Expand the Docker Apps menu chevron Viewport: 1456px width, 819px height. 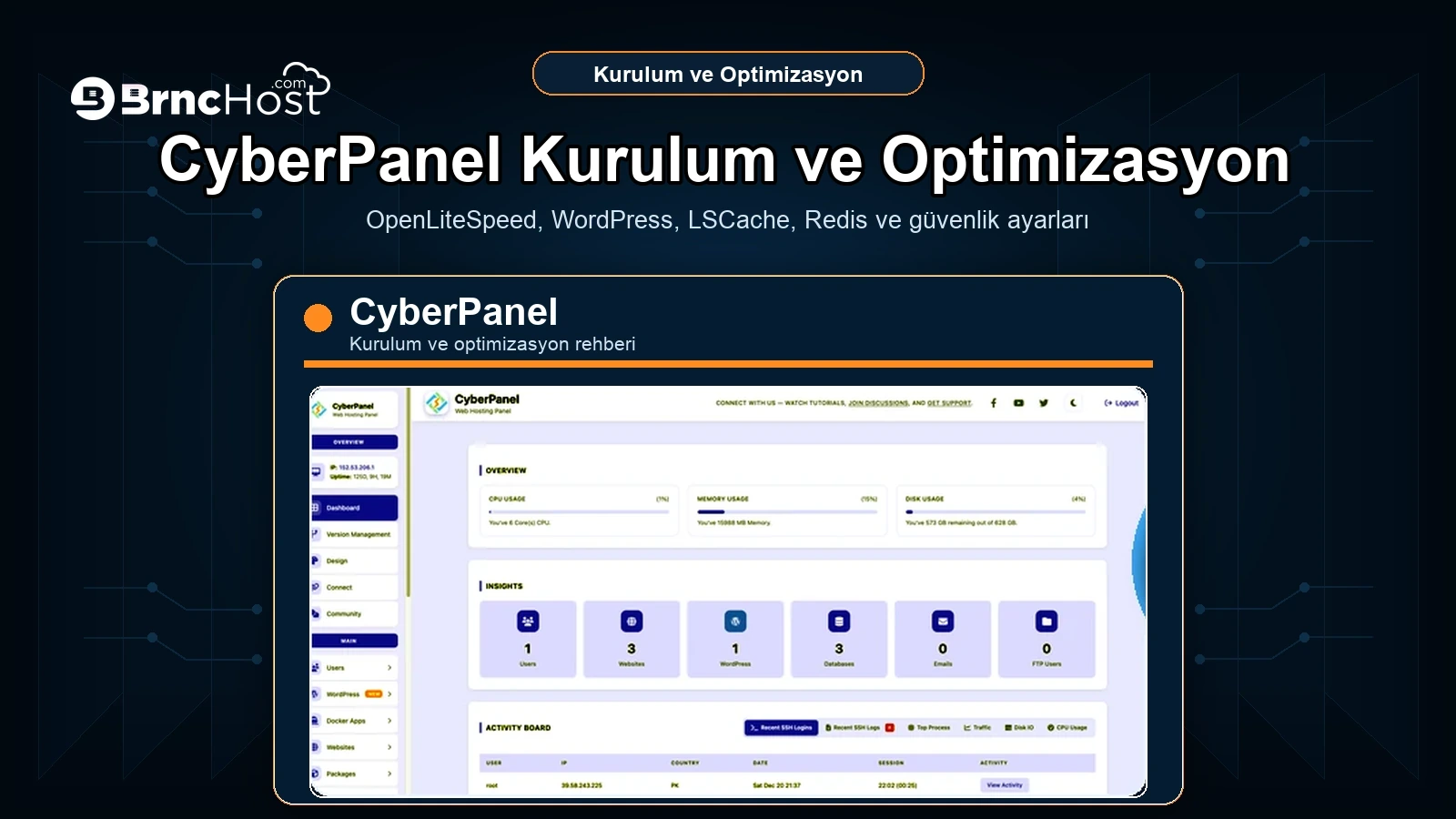[x=389, y=721]
